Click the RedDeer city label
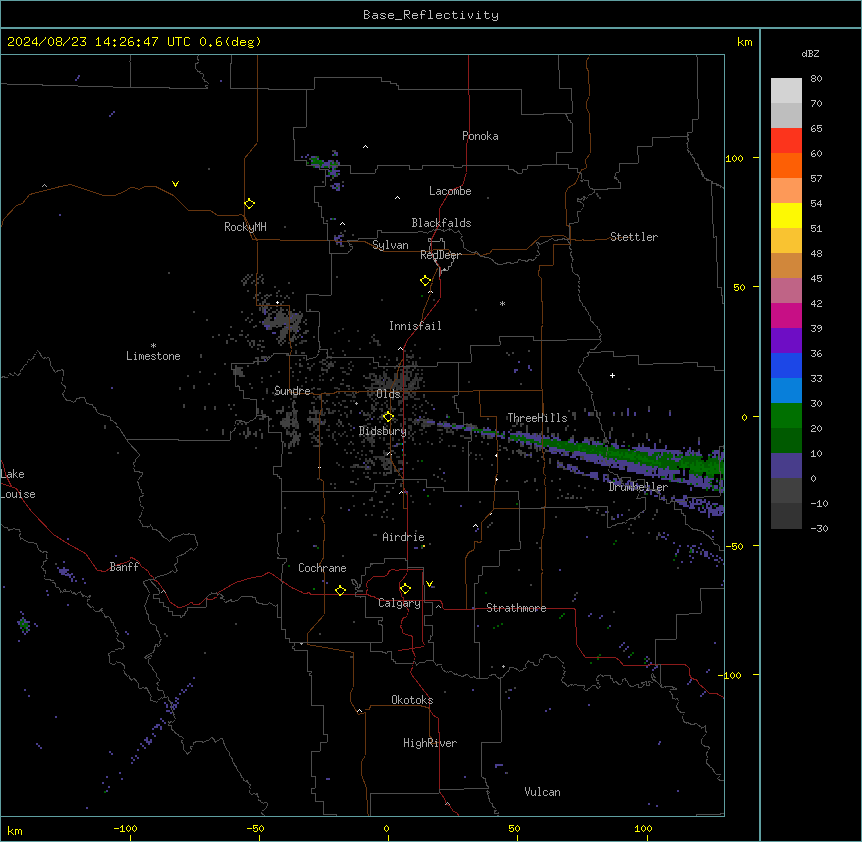This screenshot has height=842, width=862. tap(440, 255)
